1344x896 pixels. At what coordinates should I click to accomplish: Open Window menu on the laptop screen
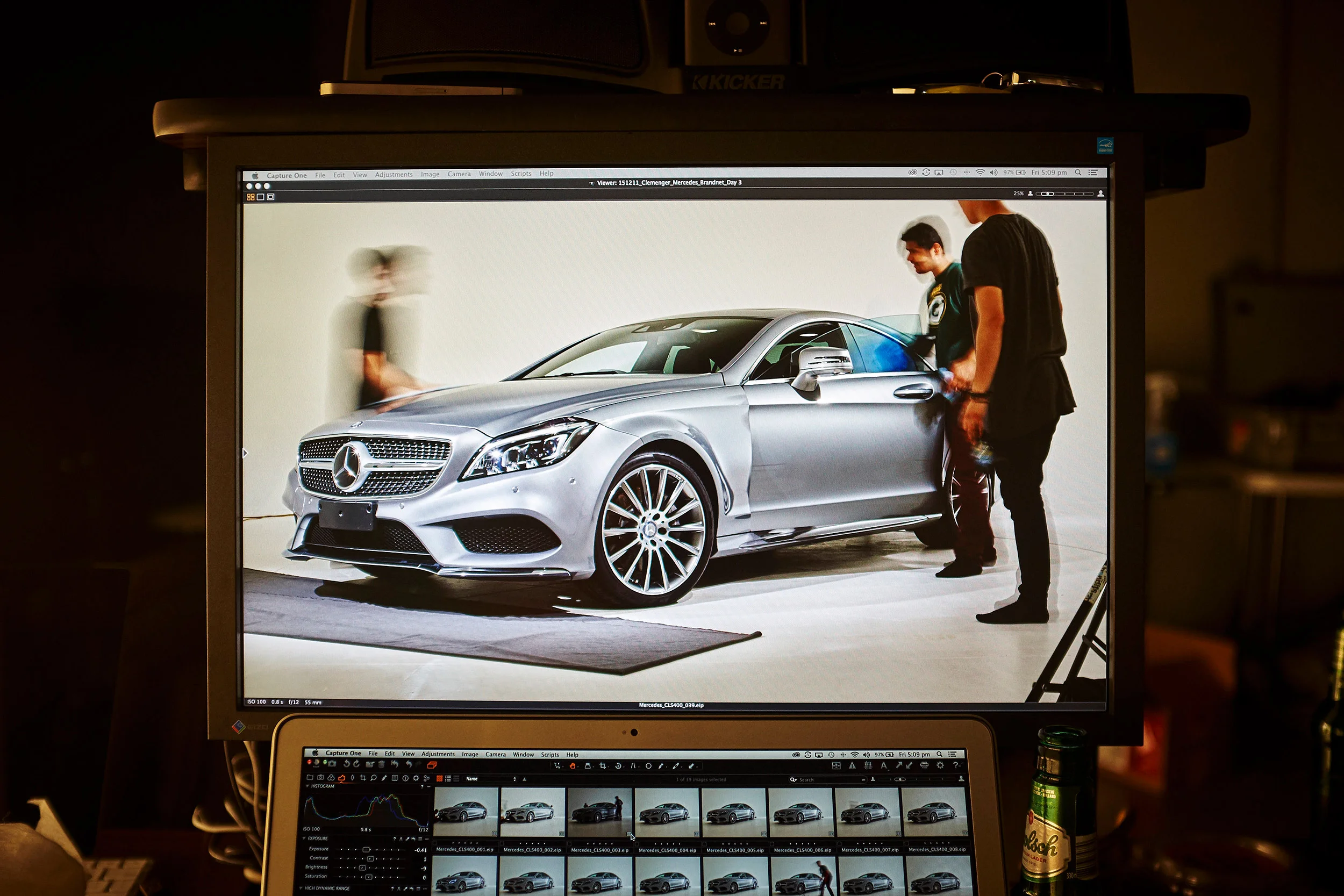tap(524, 755)
